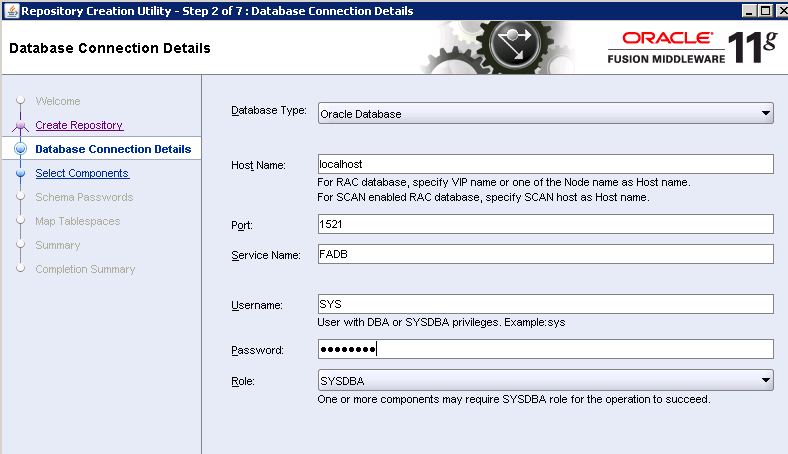Open the Create Repository link
The image size is (788, 454).
click(79, 125)
